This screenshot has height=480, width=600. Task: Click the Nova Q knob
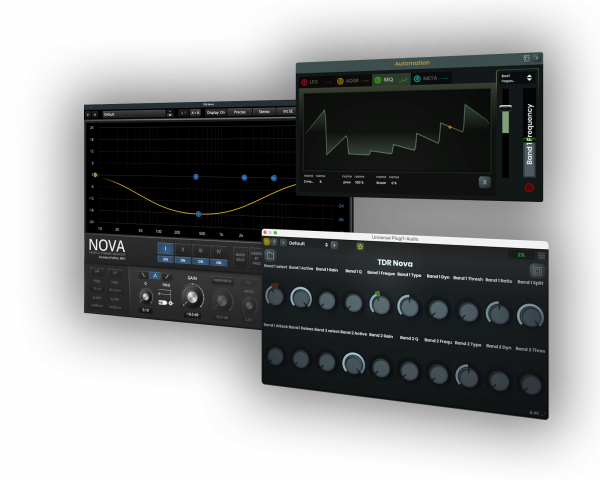(145, 296)
